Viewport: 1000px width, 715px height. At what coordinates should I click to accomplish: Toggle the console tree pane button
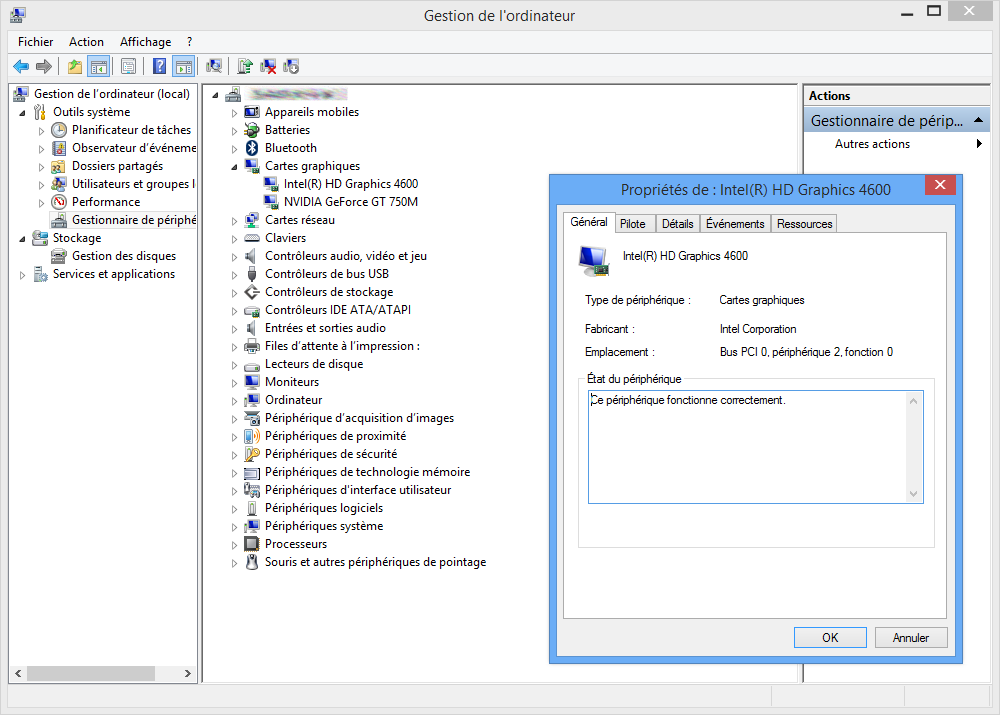click(98, 67)
